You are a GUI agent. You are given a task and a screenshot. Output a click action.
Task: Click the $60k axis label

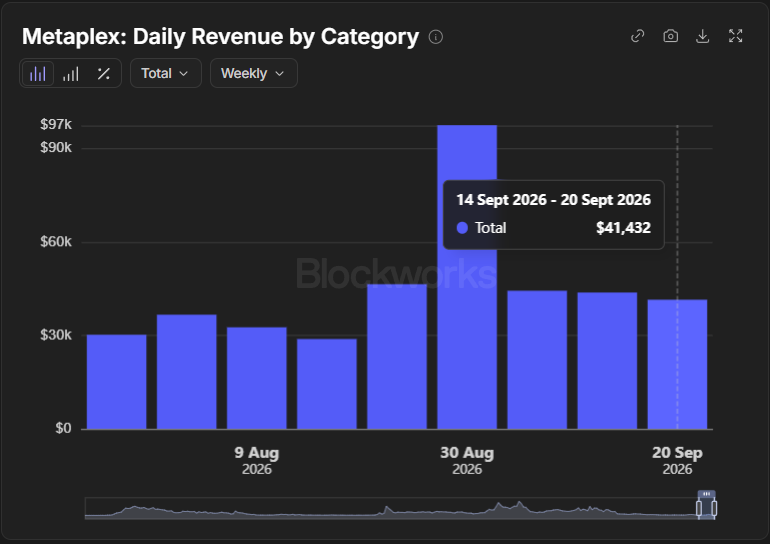(x=56, y=242)
